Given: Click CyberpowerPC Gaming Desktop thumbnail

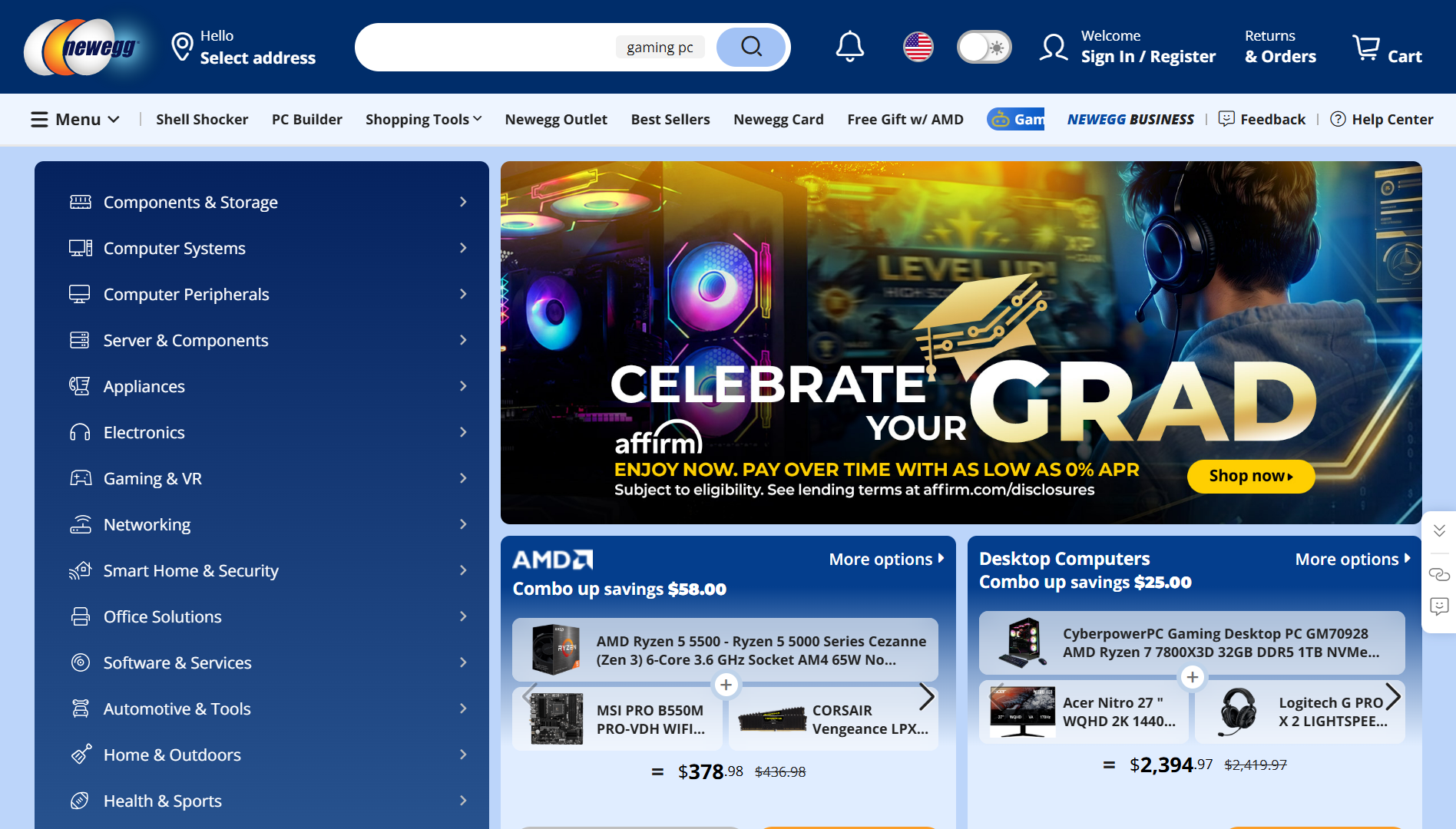Looking at the screenshot, I should click(1023, 642).
